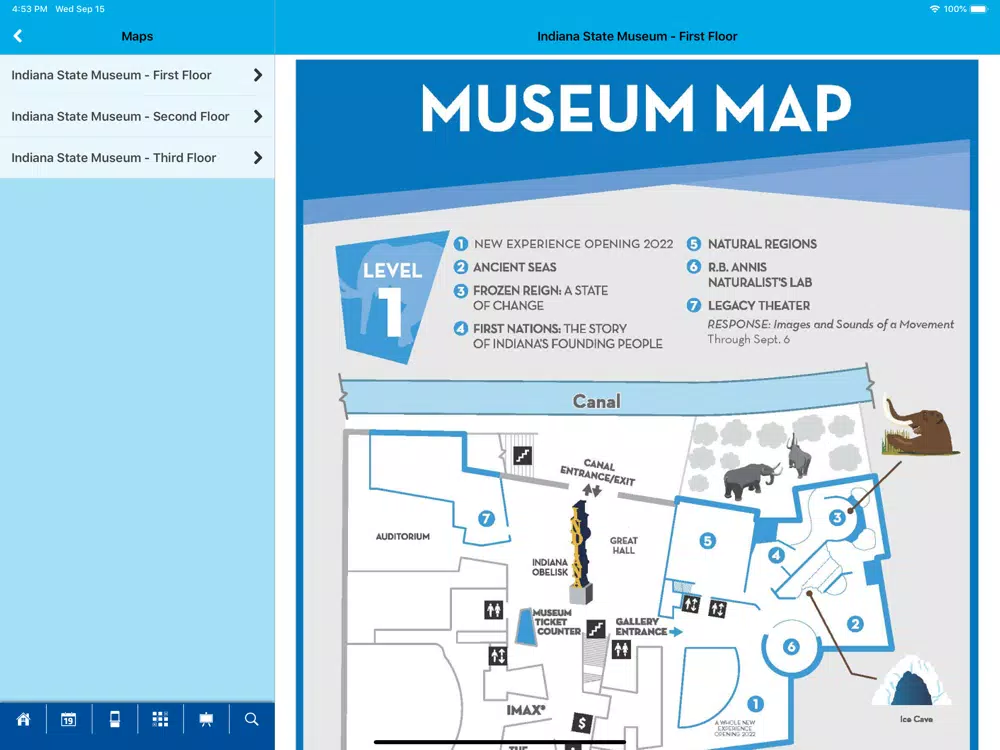Select marker 2 on the floor plan
Viewport: 1000px width, 750px height.
[855, 624]
